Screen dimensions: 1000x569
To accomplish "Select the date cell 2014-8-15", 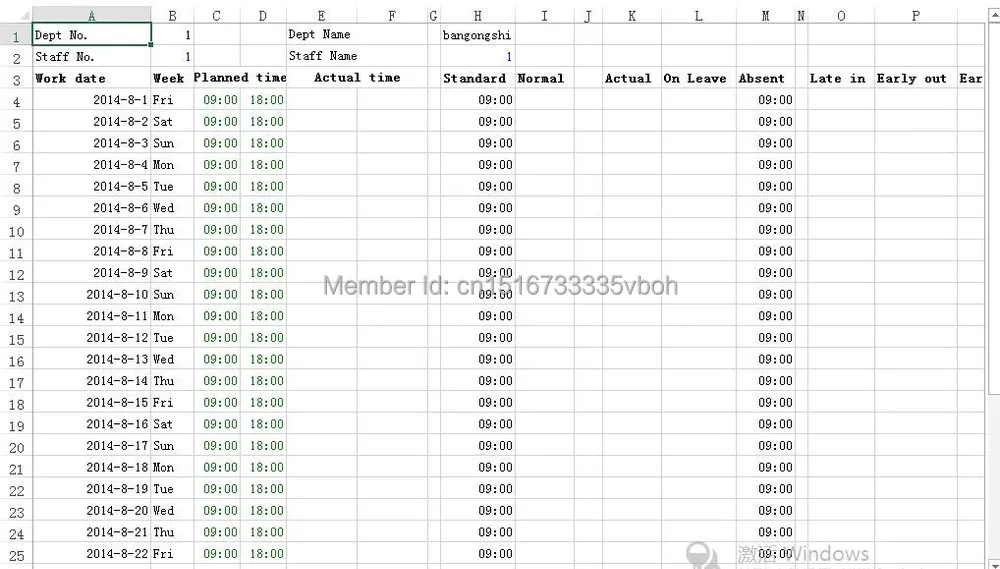I will 91,403.
